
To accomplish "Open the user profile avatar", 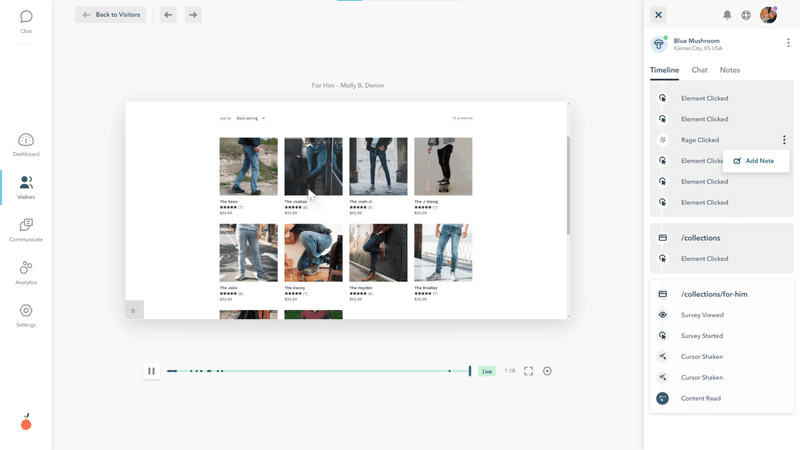I will click(768, 15).
